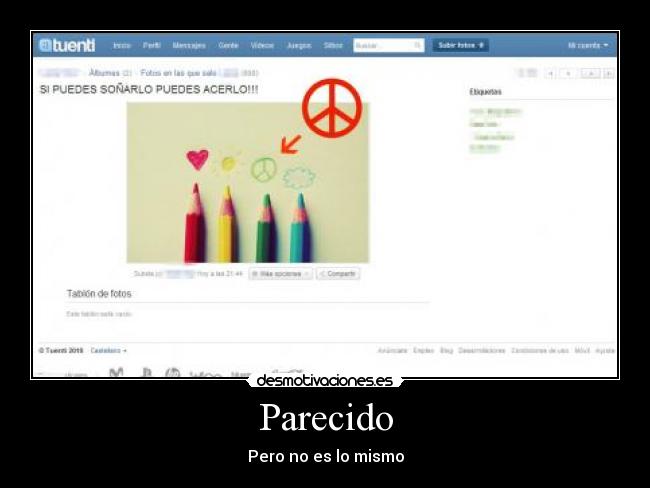
Task: Expand the Más opciones dropdown
Action: (281, 274)
